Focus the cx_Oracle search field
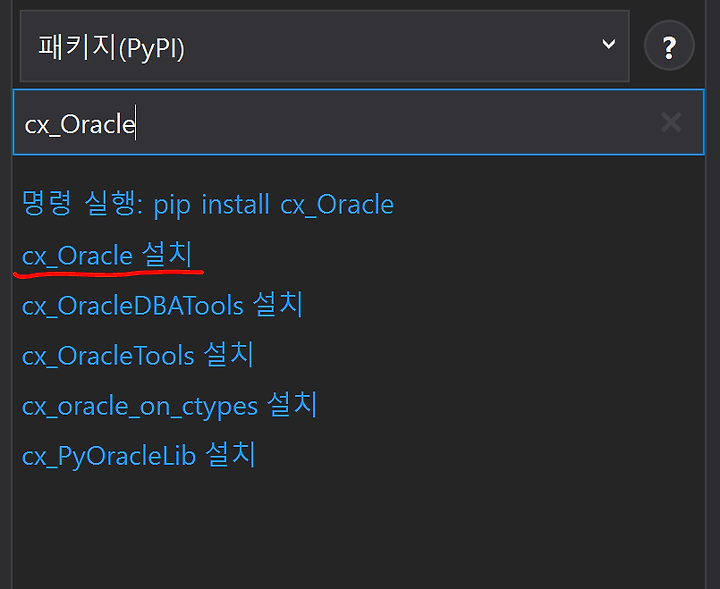Viewport: 720px width, 589px height. pos(359,123)
